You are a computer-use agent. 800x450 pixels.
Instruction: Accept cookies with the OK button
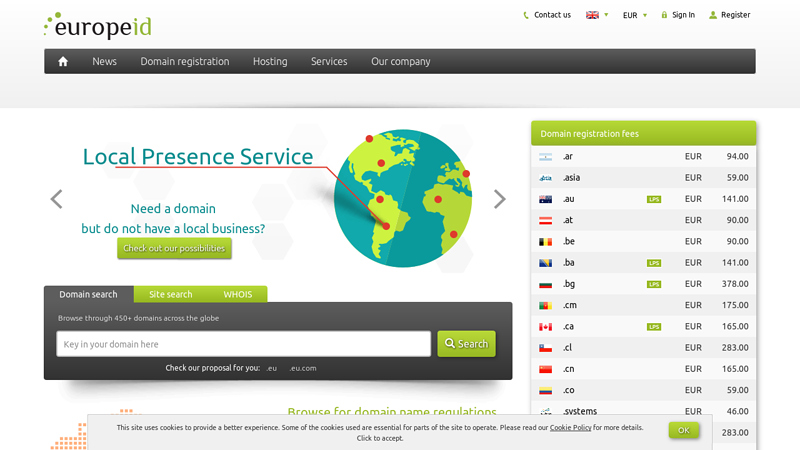[684, 430]
